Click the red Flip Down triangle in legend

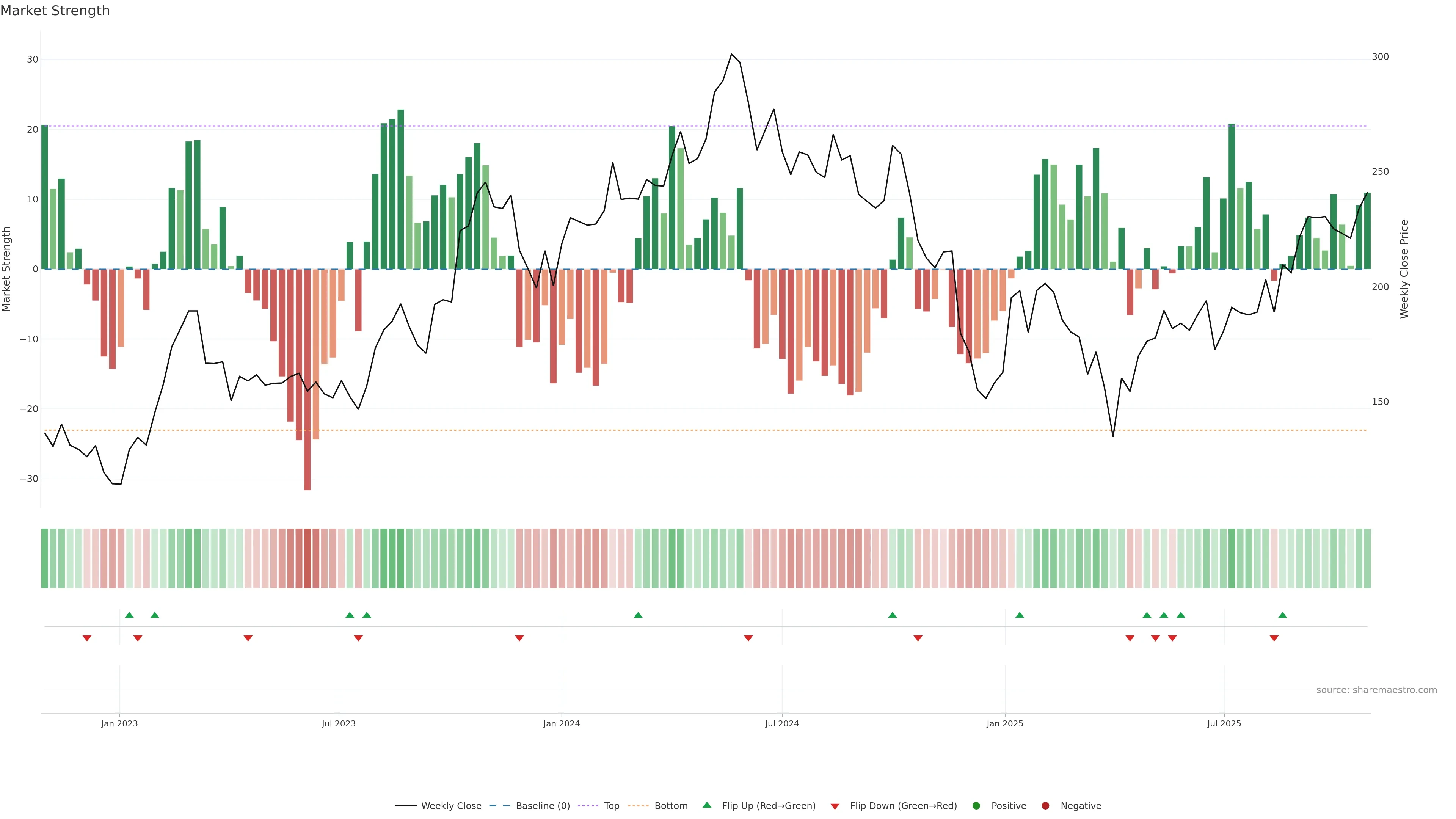coord(835,806)
